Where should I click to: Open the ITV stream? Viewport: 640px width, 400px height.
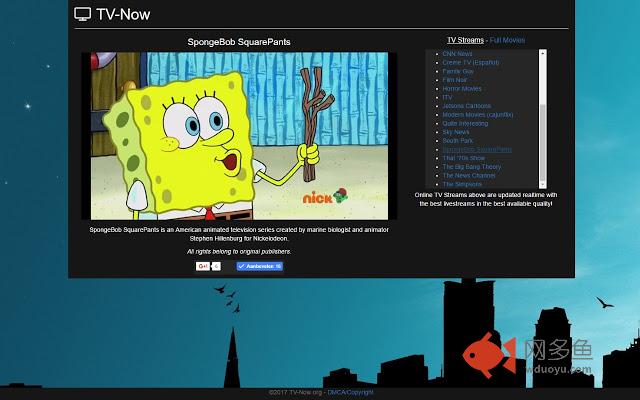447,97
